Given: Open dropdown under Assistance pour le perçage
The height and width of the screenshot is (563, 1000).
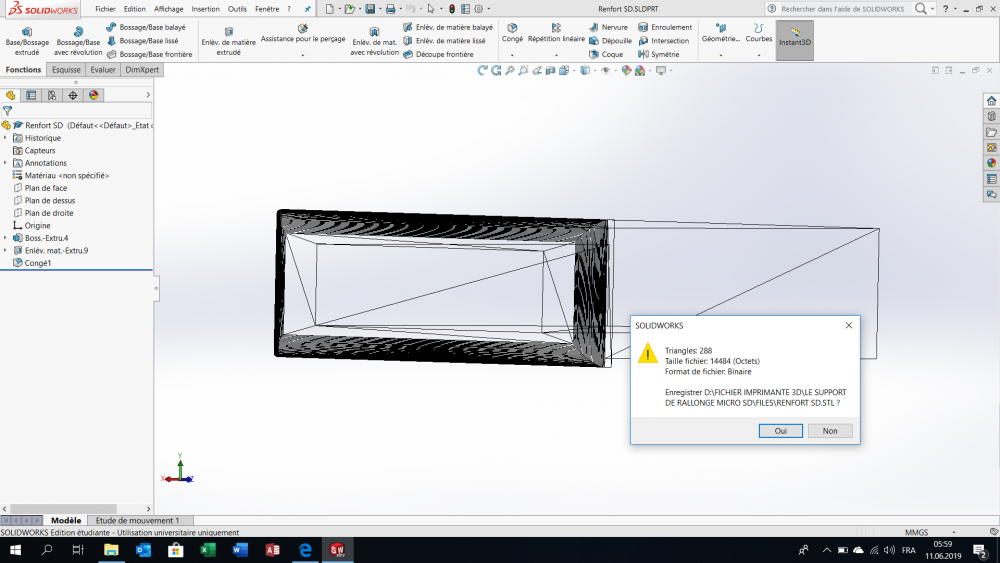Looking at the screenshot, I should [x=303, y=55].
